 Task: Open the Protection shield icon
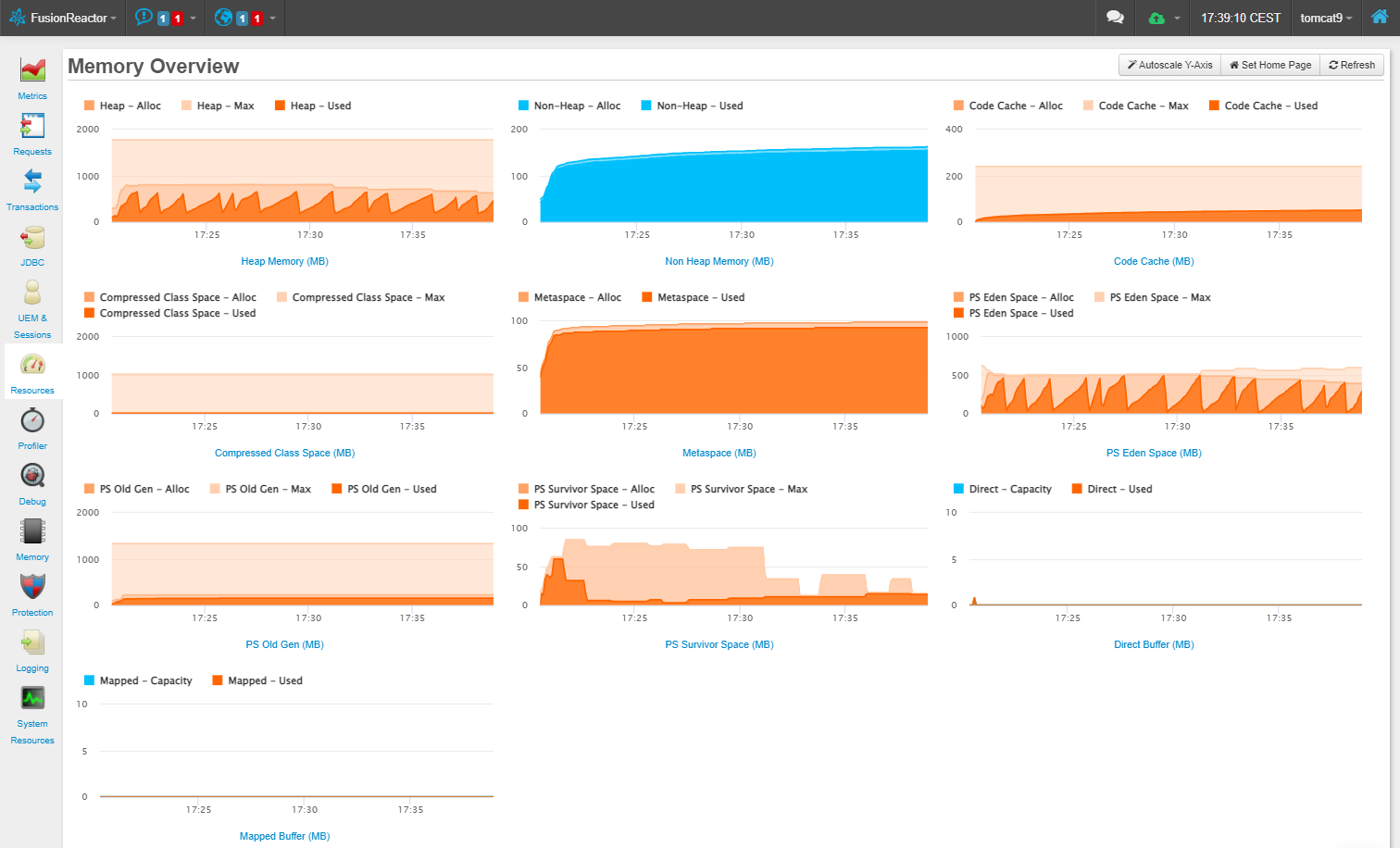pyautogui.click(x=32, y=587)
